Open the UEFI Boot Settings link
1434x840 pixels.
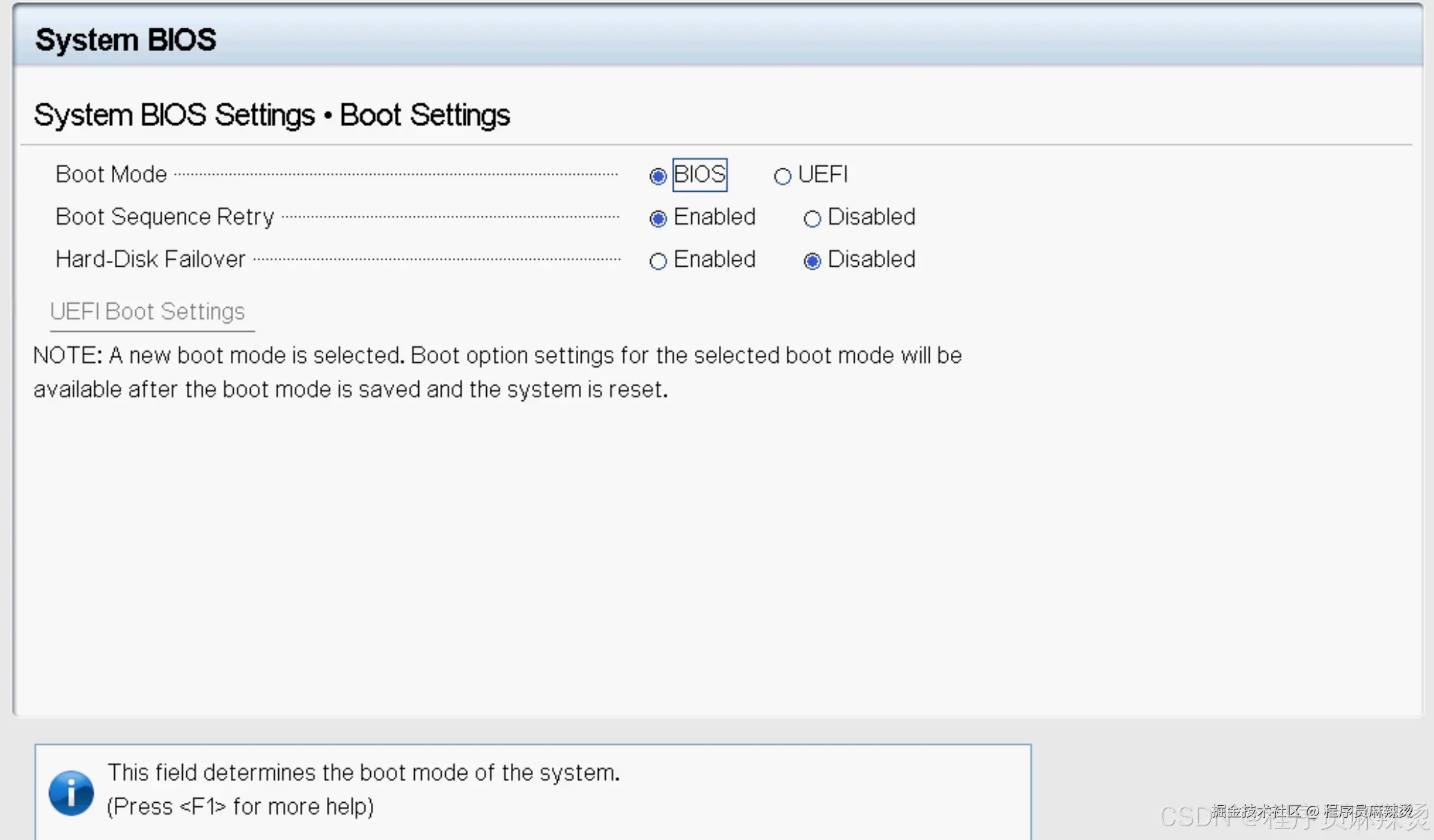coord(147,311)
